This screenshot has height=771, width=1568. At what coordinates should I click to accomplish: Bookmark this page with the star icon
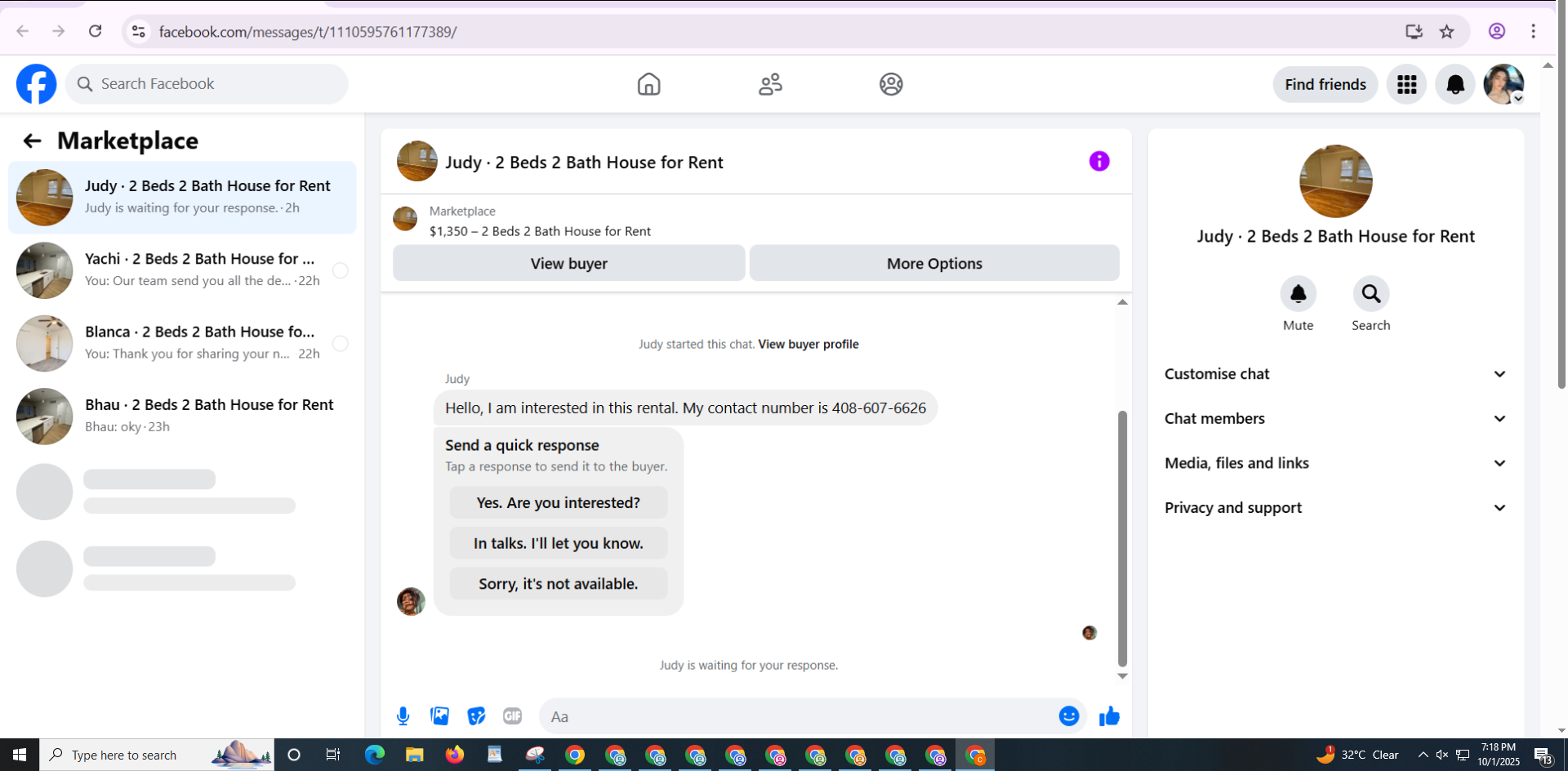(1447, 31)
